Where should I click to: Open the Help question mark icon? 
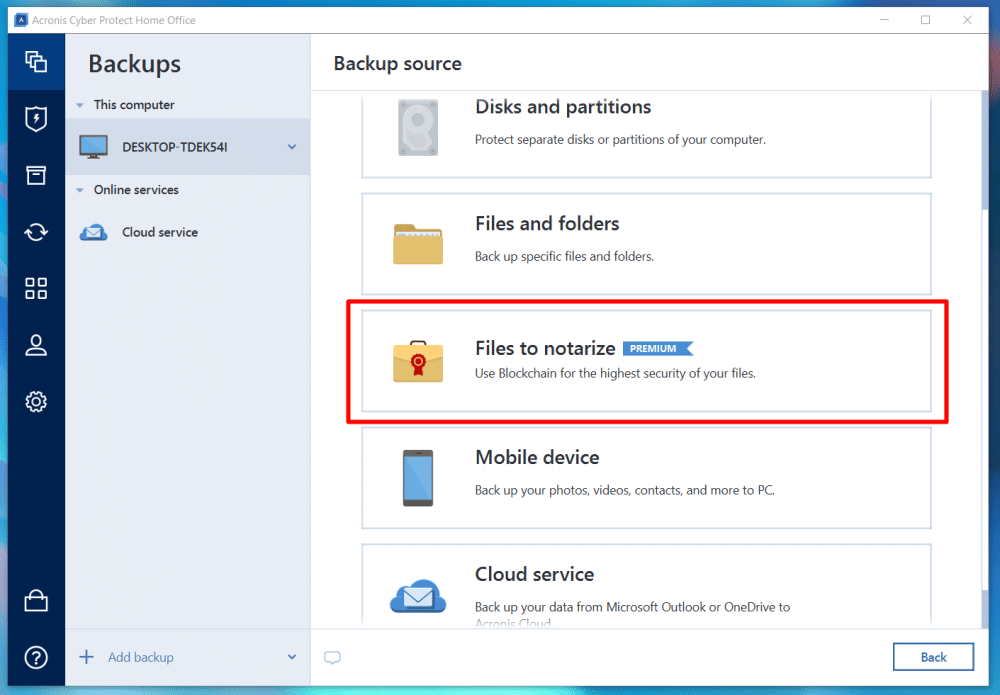(36, 657)
